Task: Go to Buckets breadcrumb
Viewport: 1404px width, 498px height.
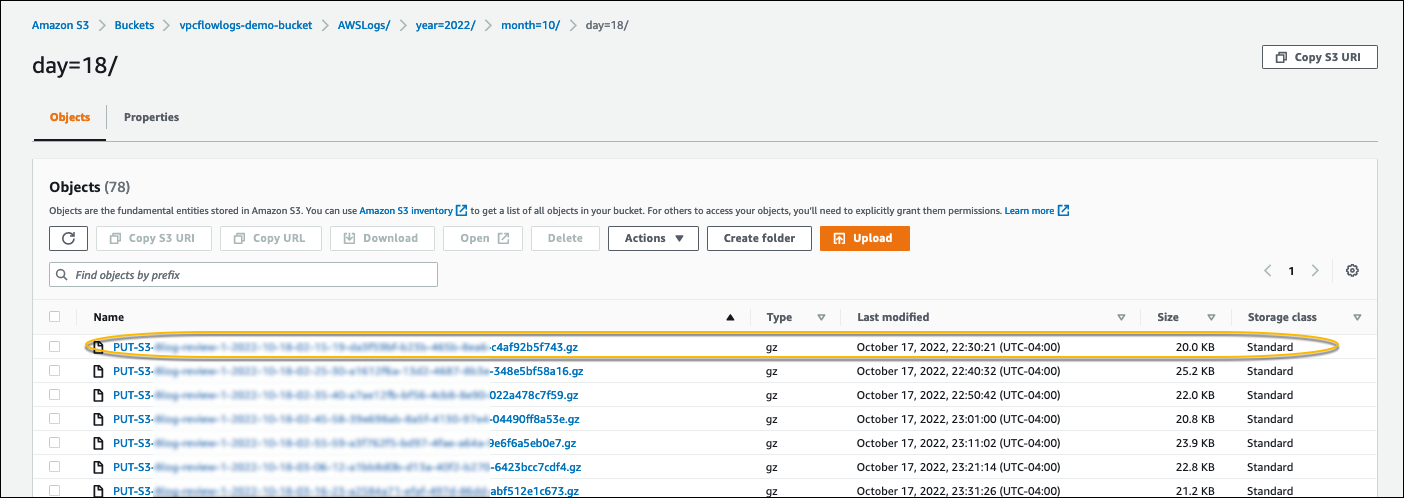Action: 135,25
